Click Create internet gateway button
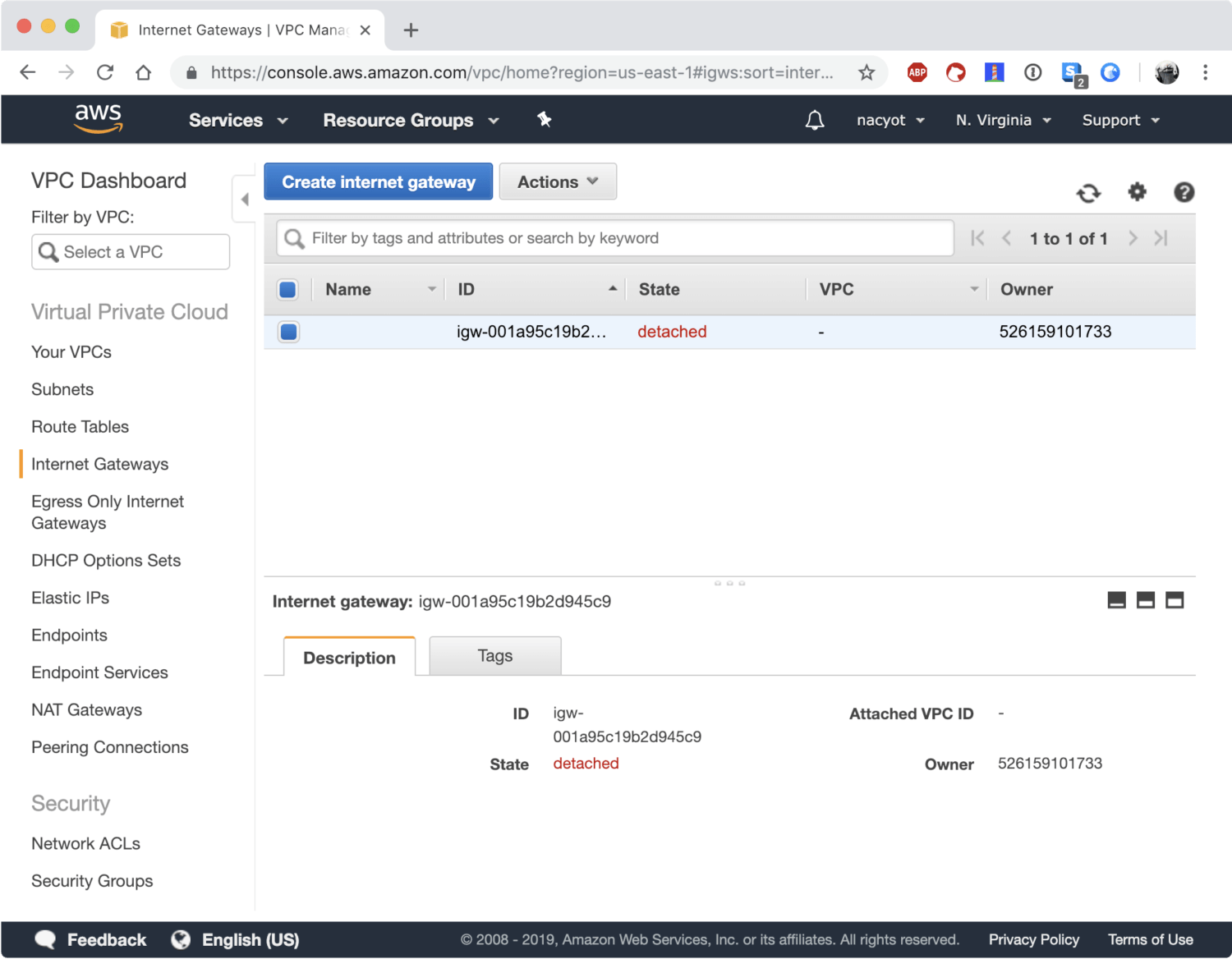Screen dimensions: 1232x959 379,181
